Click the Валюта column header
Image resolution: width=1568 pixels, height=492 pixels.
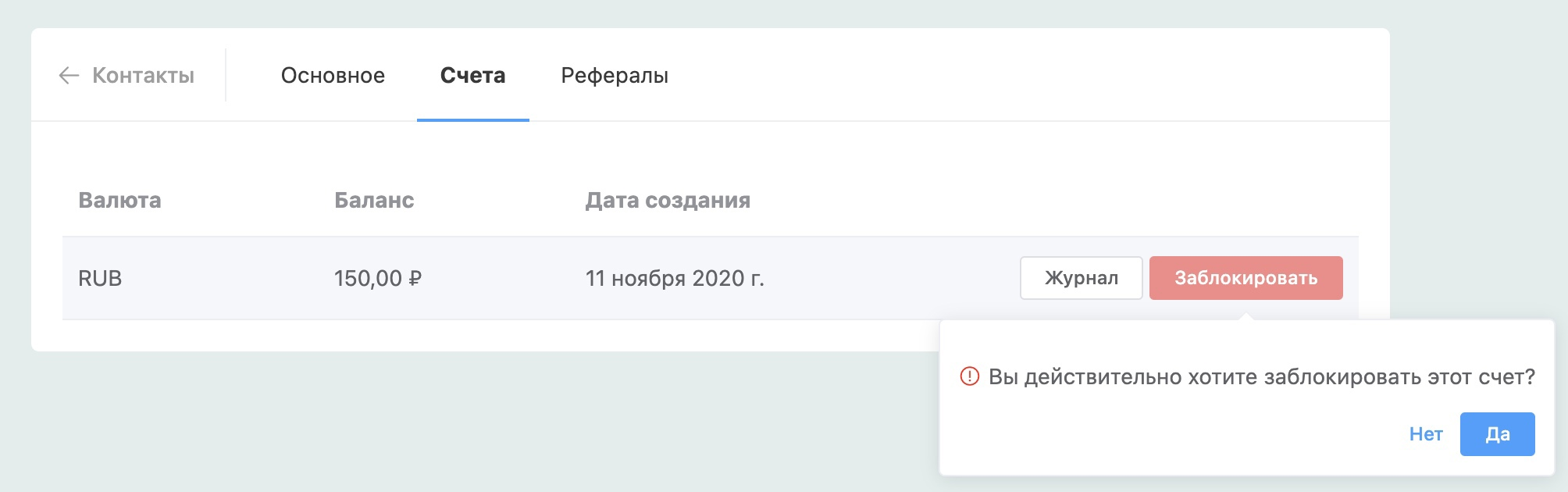pyautogui.click(x=119, y=201)
